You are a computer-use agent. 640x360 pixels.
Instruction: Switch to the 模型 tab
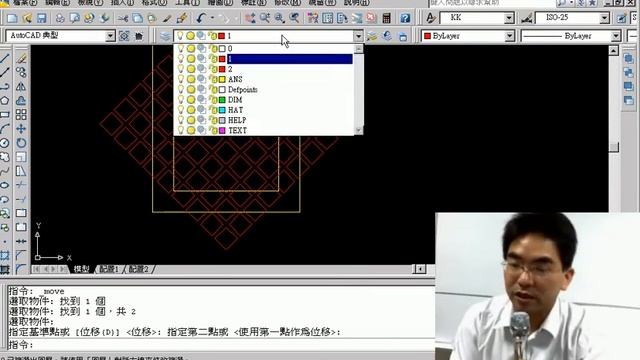(81, 269)
